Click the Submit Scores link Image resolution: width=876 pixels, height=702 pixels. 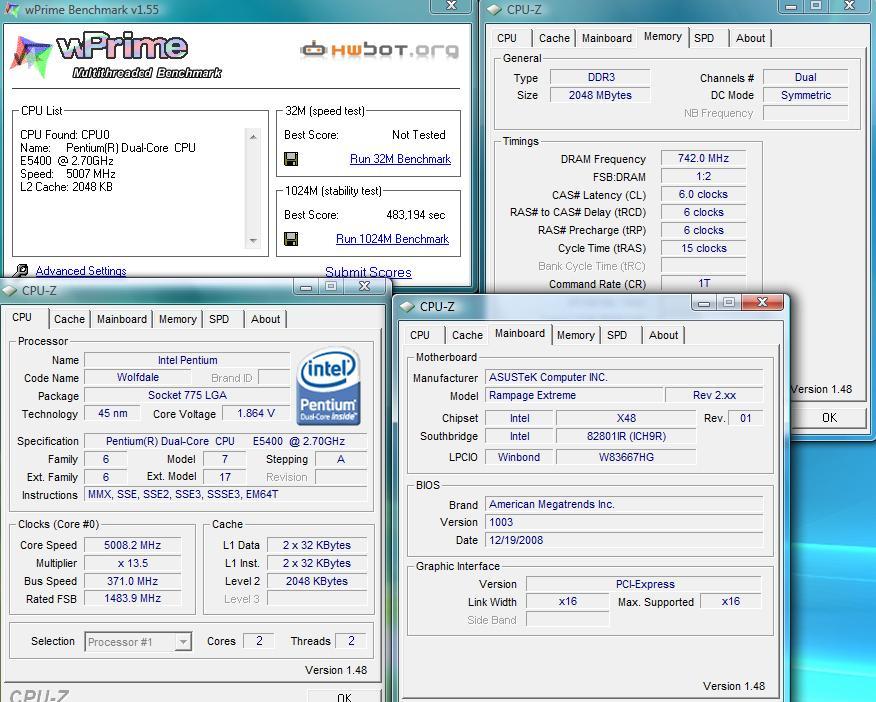tap(368, 272)
